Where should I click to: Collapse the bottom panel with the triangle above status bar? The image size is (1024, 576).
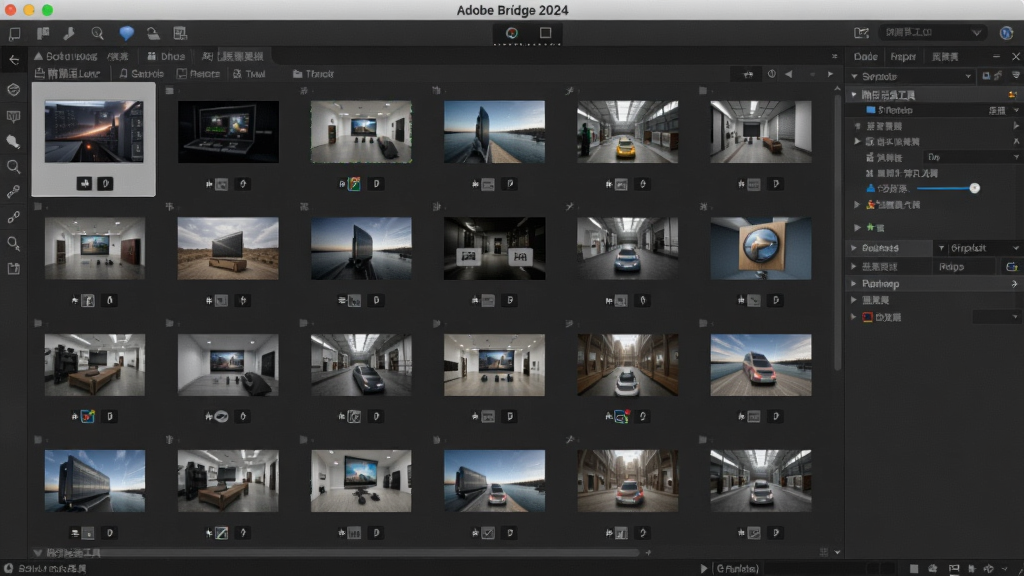(37, 553)
